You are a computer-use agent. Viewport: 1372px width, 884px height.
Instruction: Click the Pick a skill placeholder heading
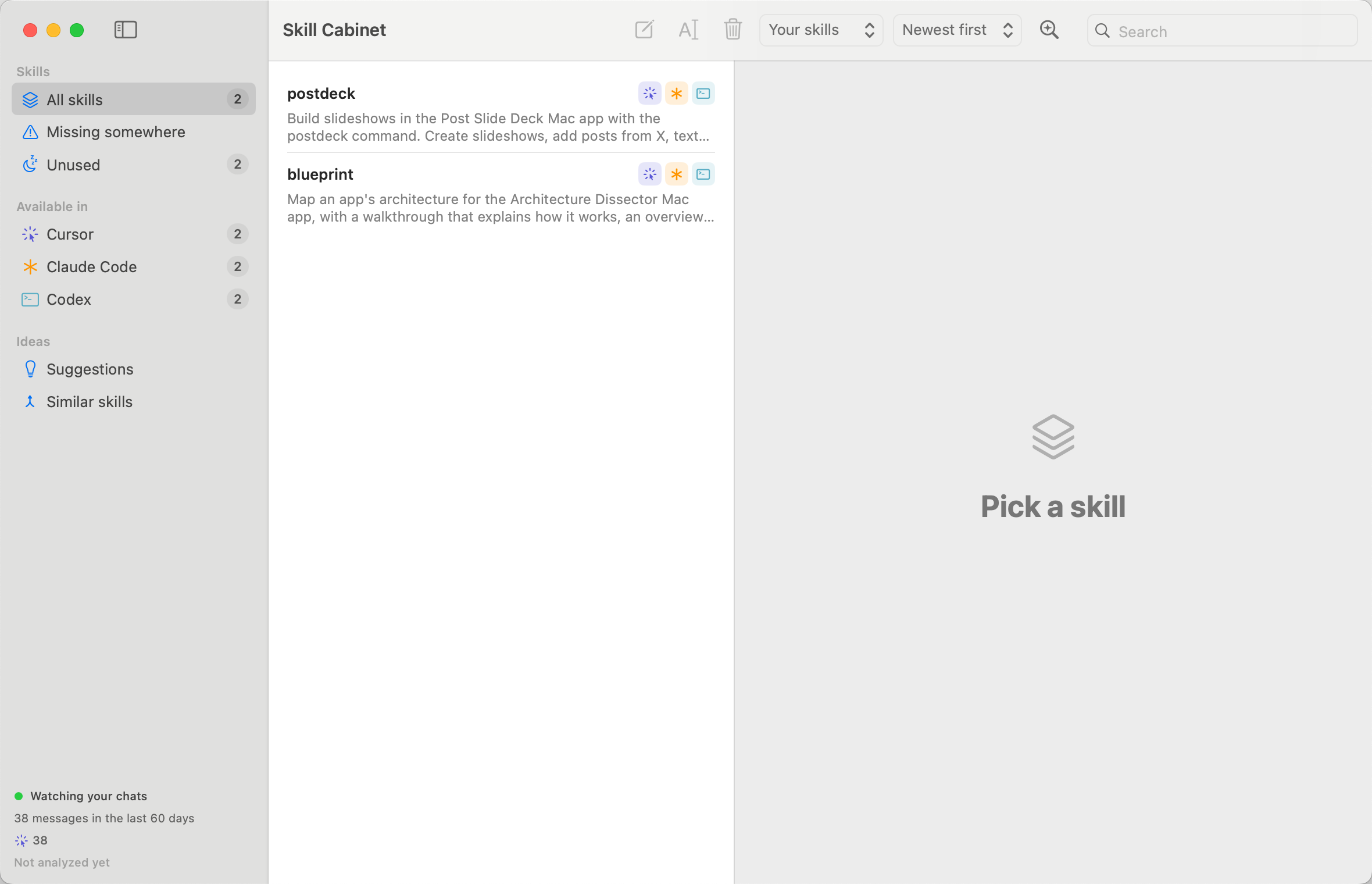[1053, 507]
